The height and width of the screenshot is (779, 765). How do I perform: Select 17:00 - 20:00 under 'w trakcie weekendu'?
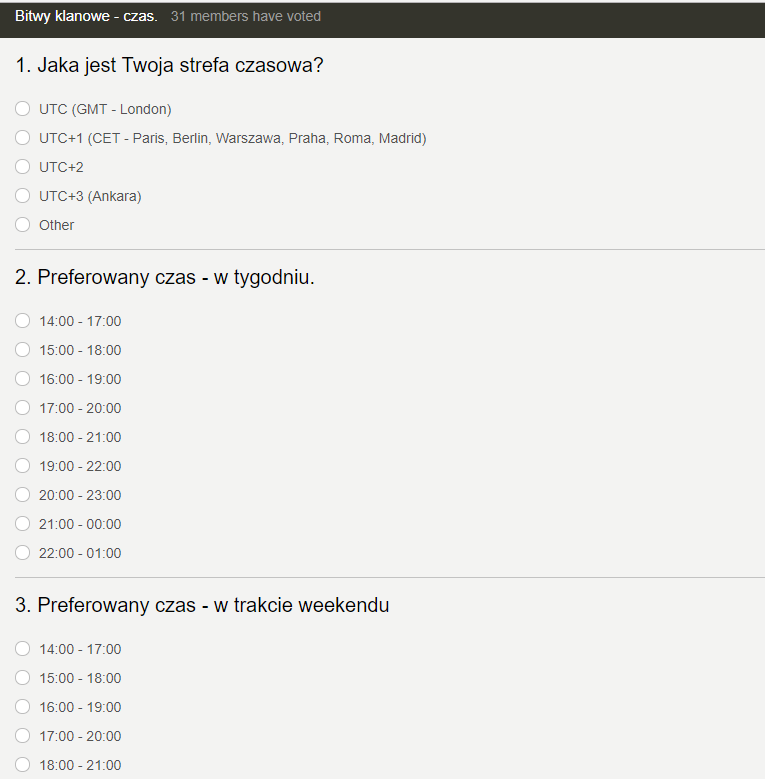tap(23, 736)
